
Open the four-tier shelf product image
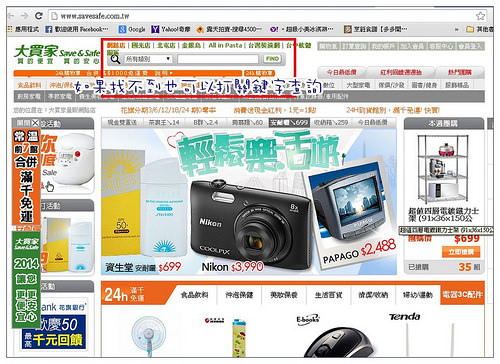click(x=444, y=169)
